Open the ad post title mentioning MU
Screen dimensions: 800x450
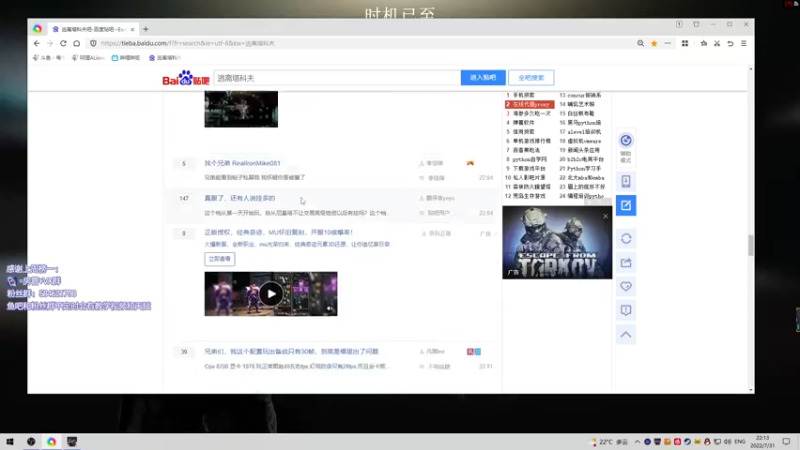point(279,232)
